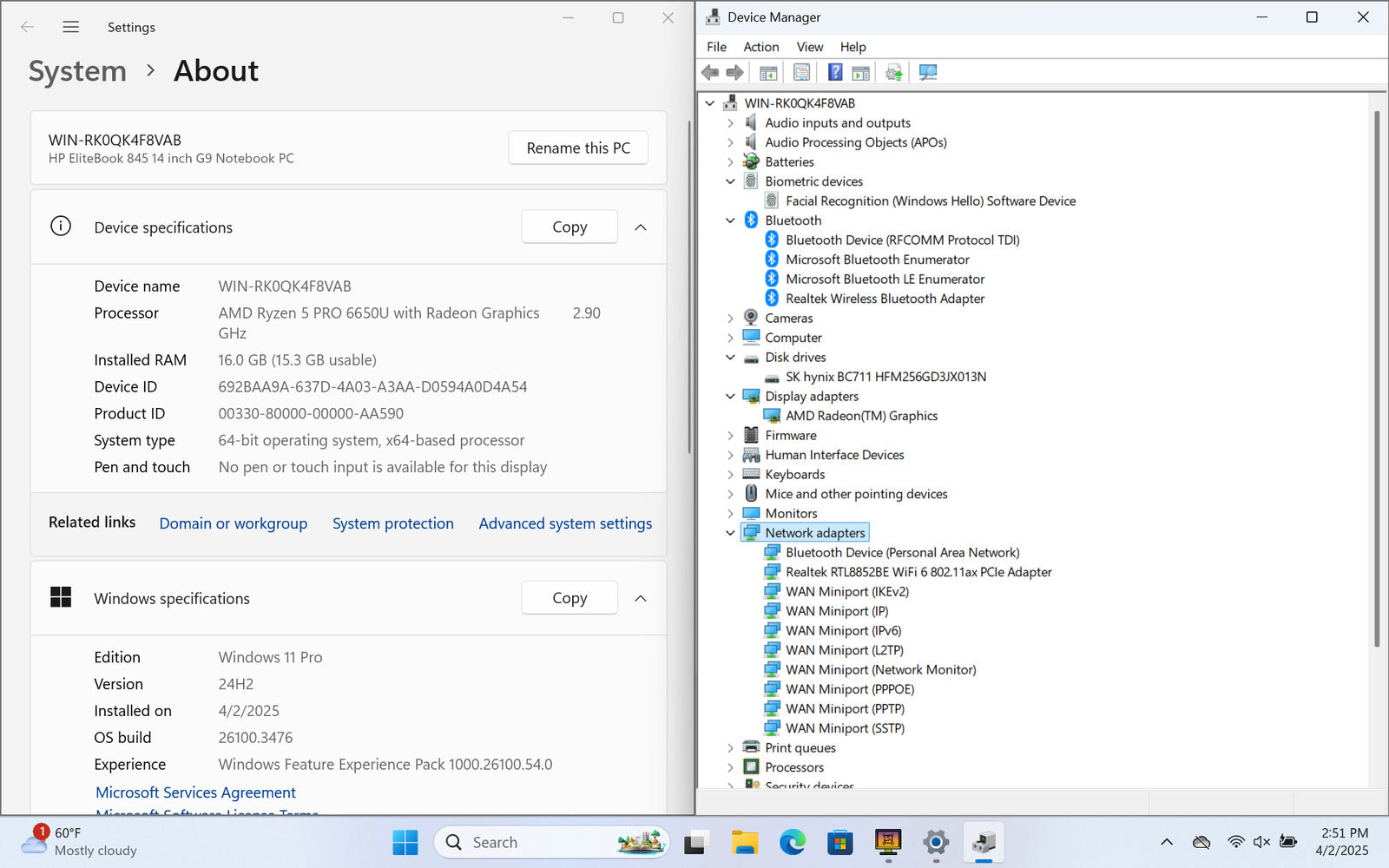Viewport: 1389px width, 868px height.
Task: Open File menu in Device Manager
Action: 716,47
